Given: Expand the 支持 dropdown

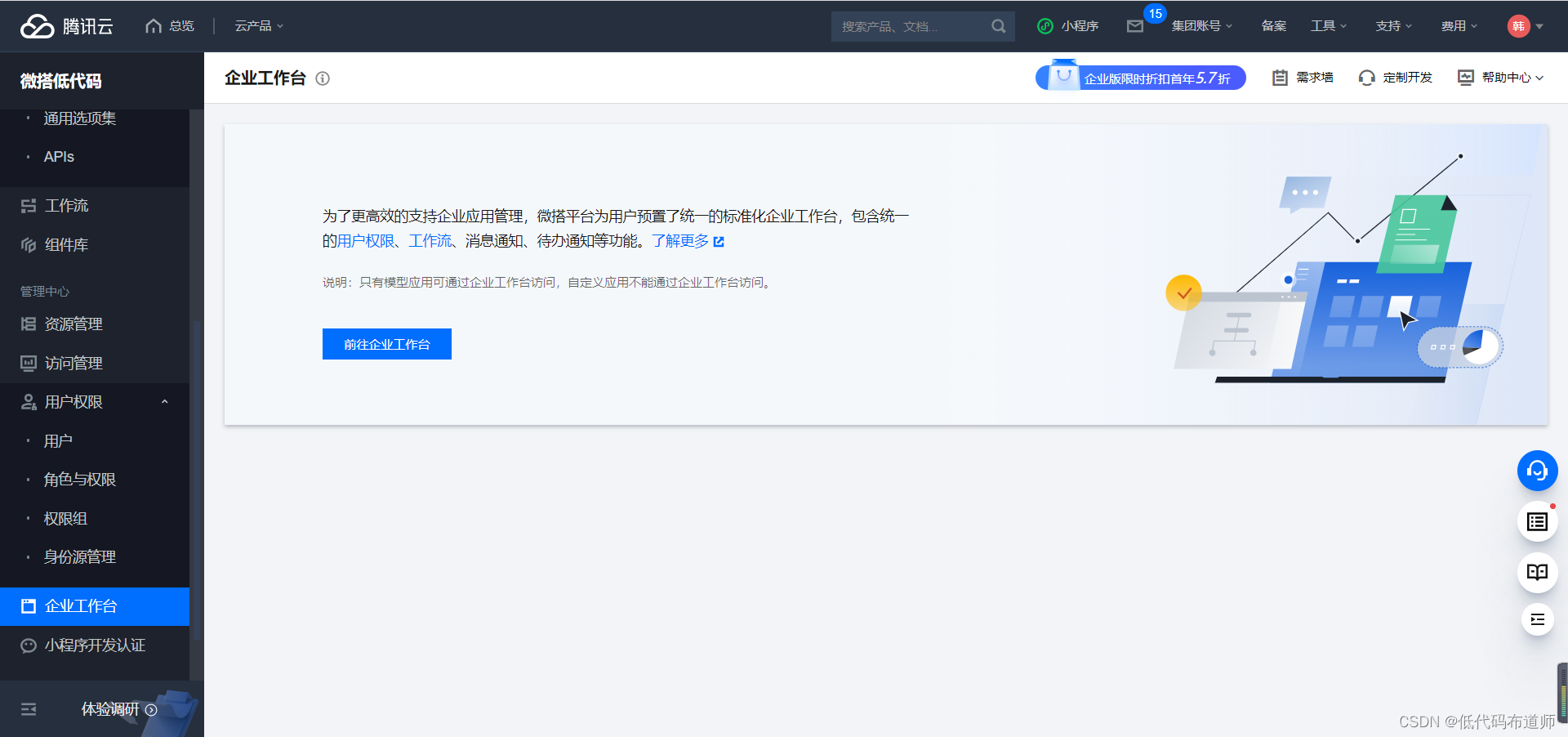Looking at the screenshot, I should (1394, 26).
